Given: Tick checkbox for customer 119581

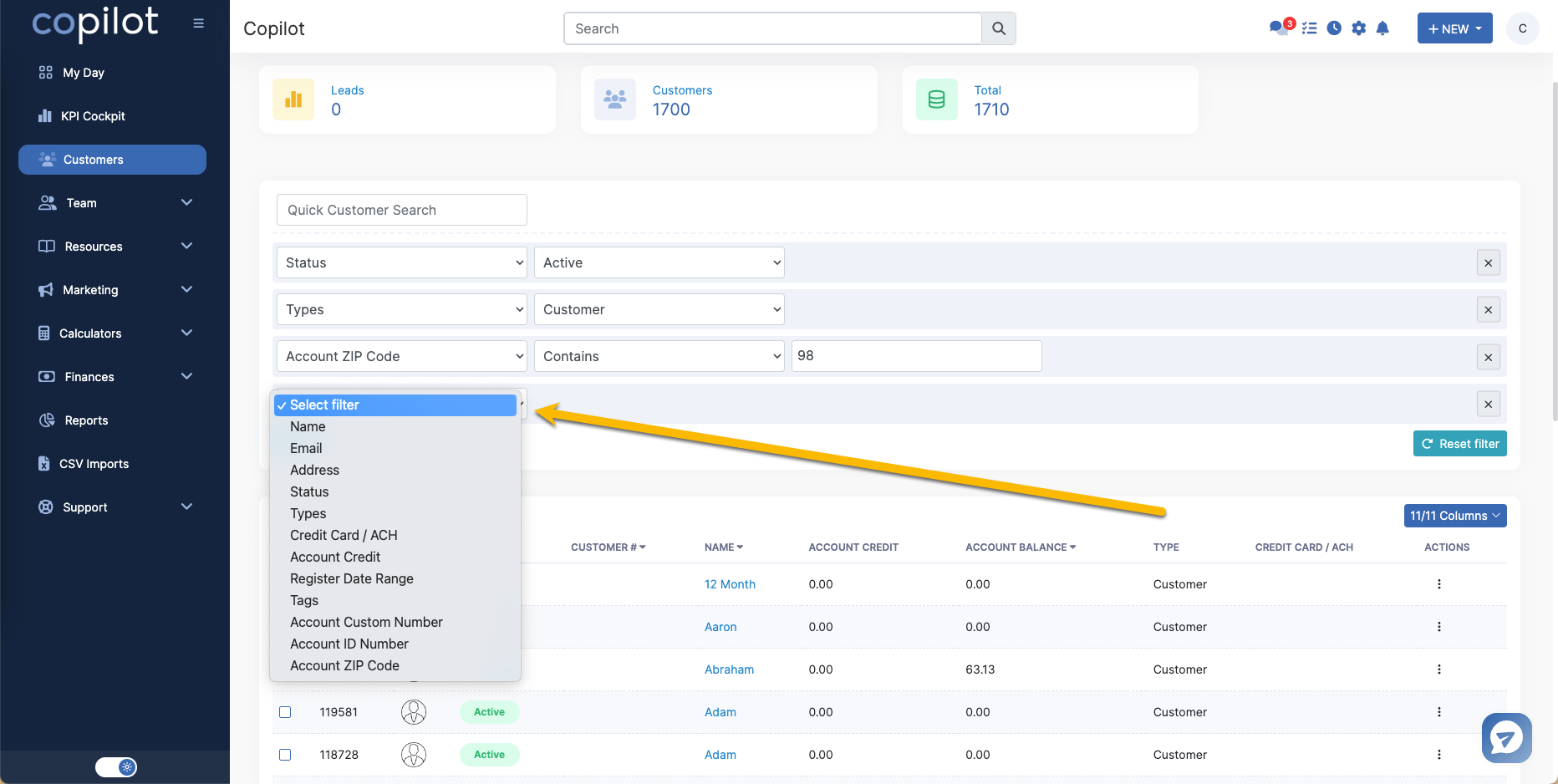Looking at the screenshot, I should (285, 712).
